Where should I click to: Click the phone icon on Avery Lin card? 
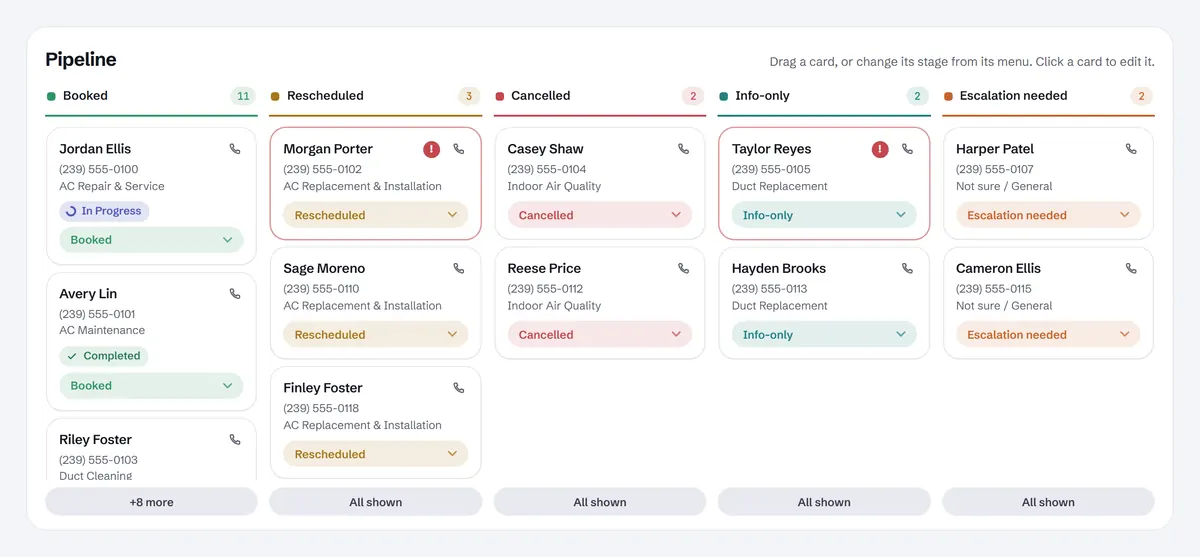coord(235,294)
